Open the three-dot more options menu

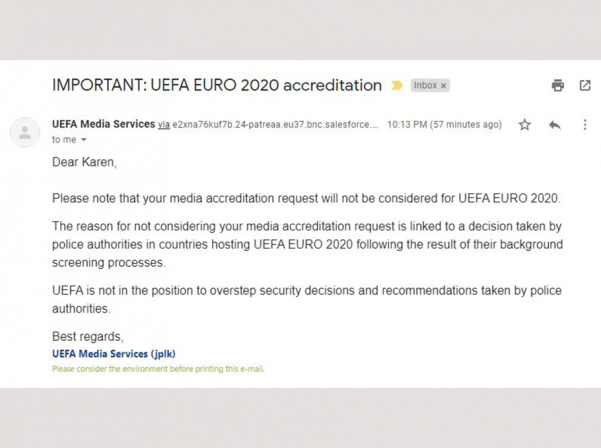585,125
